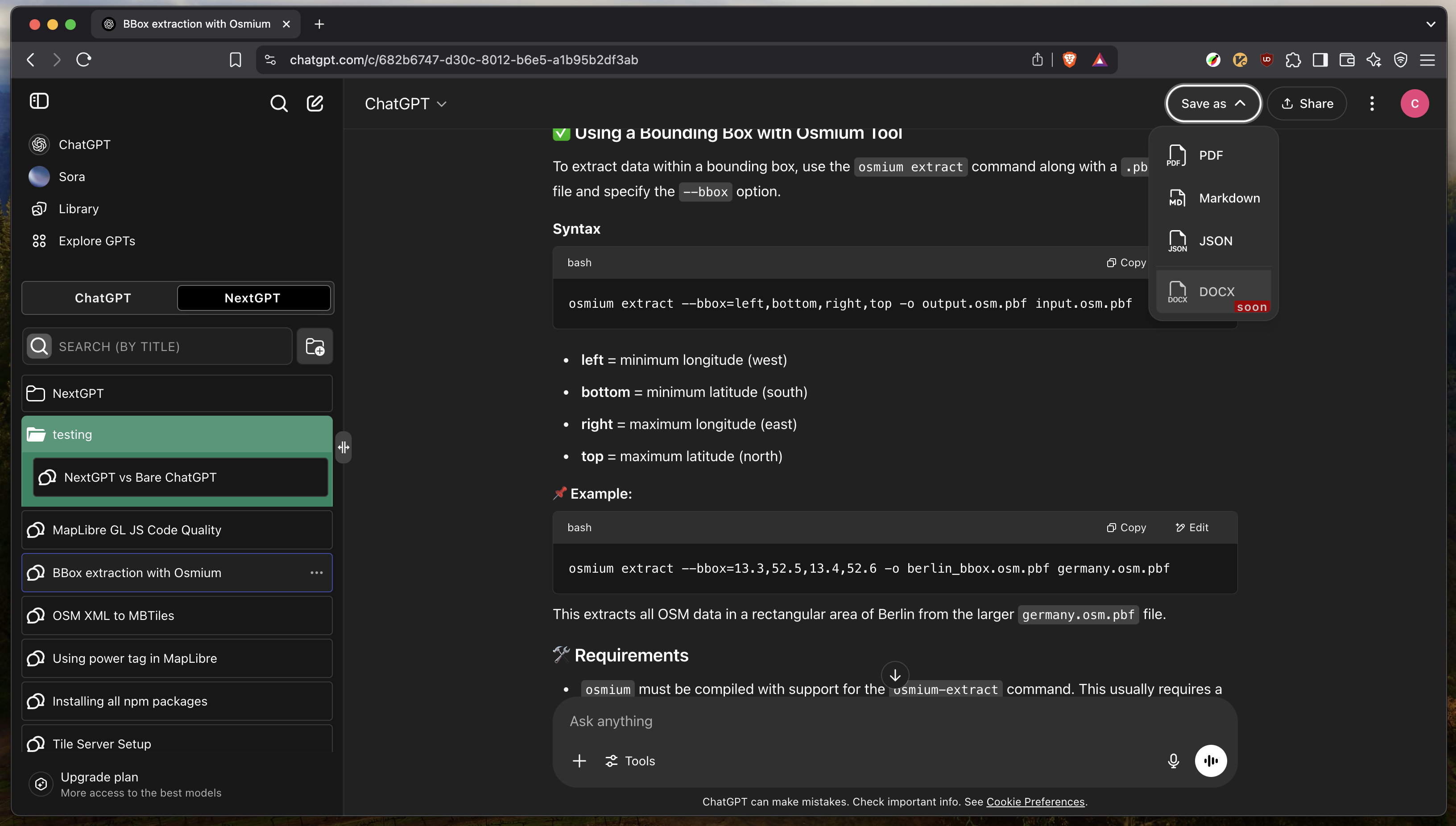Open the vertical three-dot conversation menu
Viewport: 1456px width, 826px height.
coord(1372,103)
